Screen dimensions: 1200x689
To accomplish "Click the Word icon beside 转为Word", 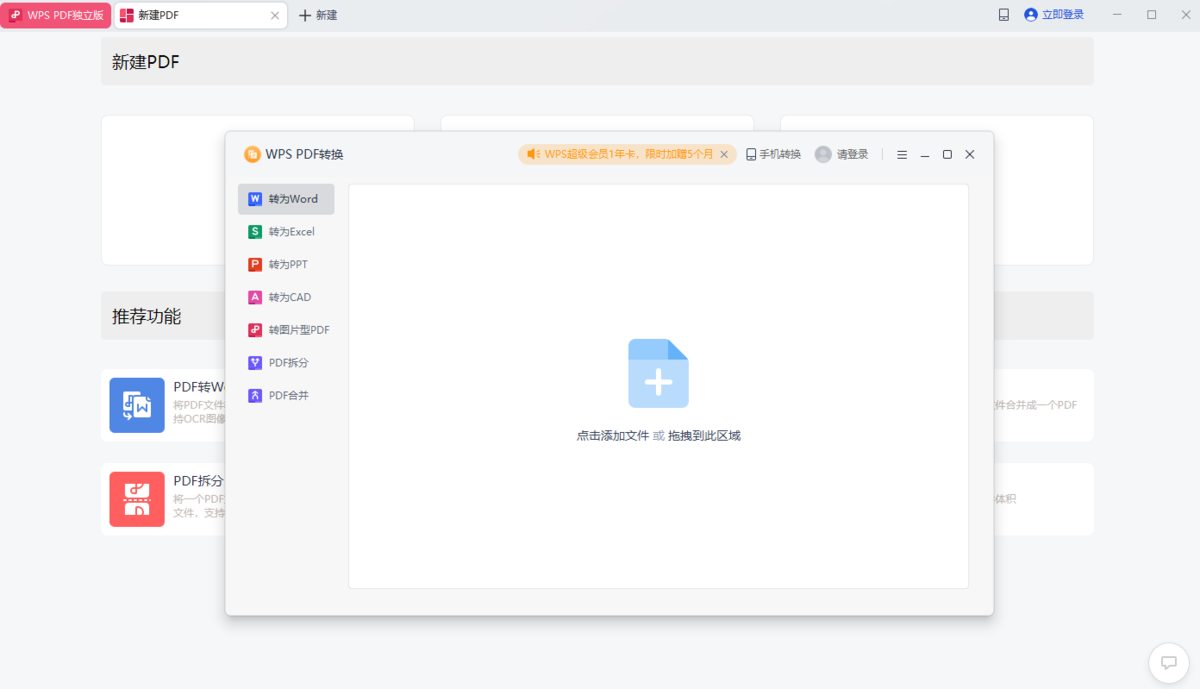I will (255, 199).
